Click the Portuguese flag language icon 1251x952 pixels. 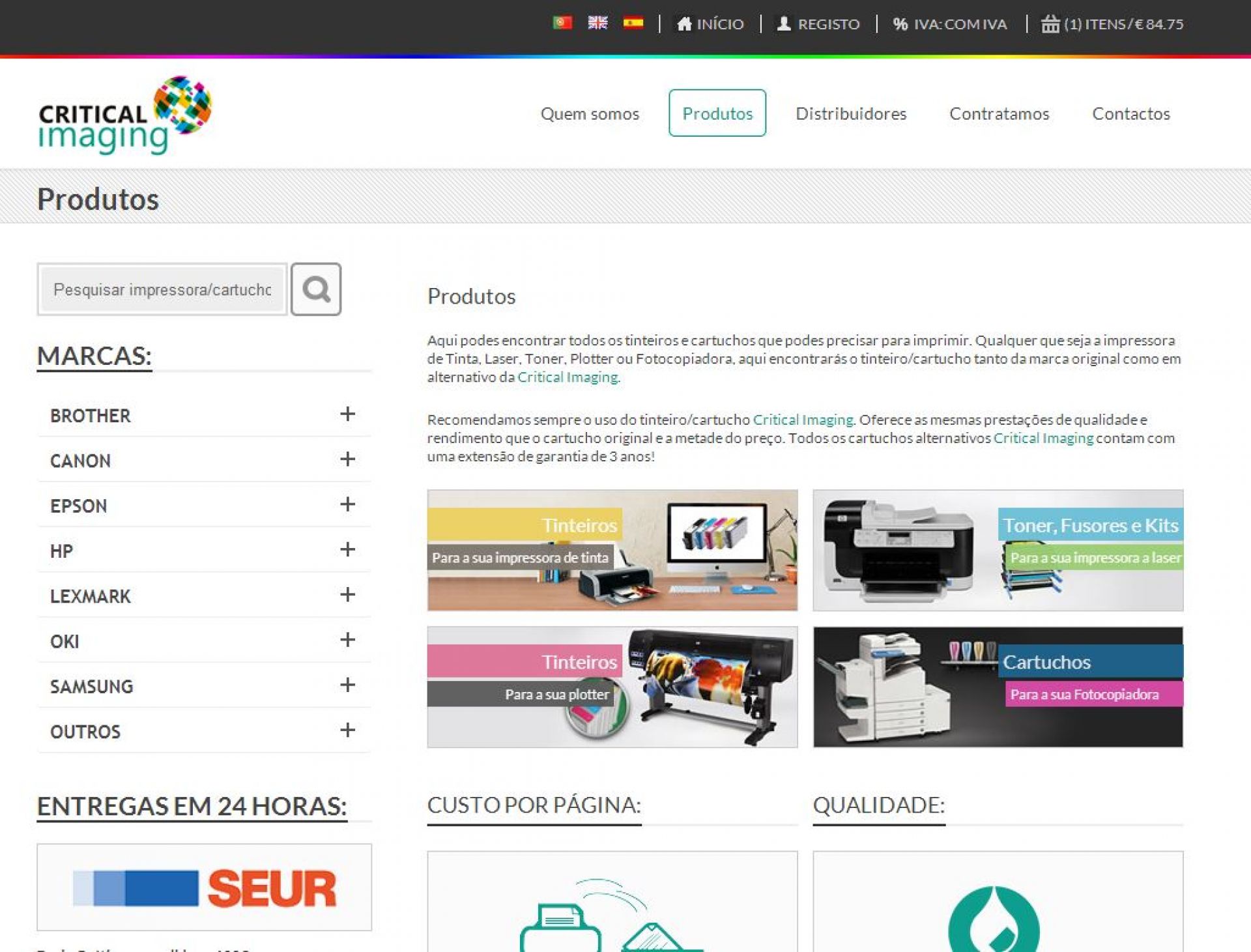pos(562,23)
